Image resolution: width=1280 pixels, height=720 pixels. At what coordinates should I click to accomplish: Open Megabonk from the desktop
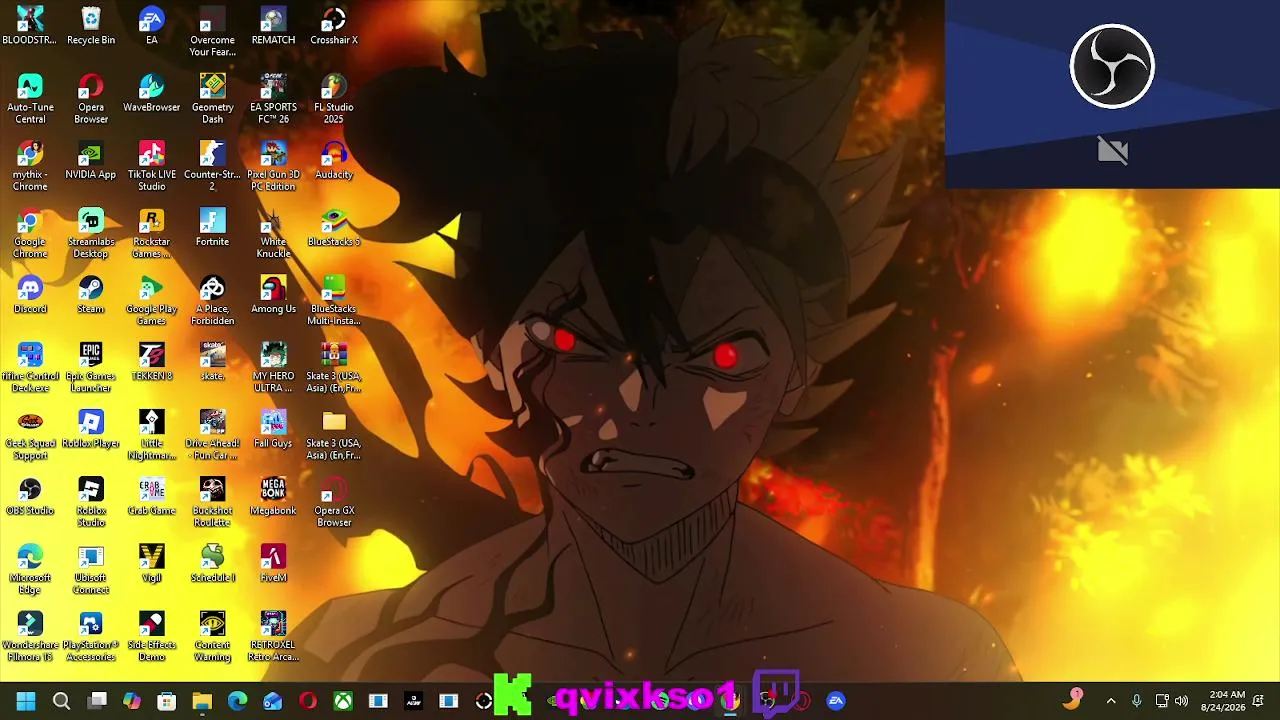(273, 496)
